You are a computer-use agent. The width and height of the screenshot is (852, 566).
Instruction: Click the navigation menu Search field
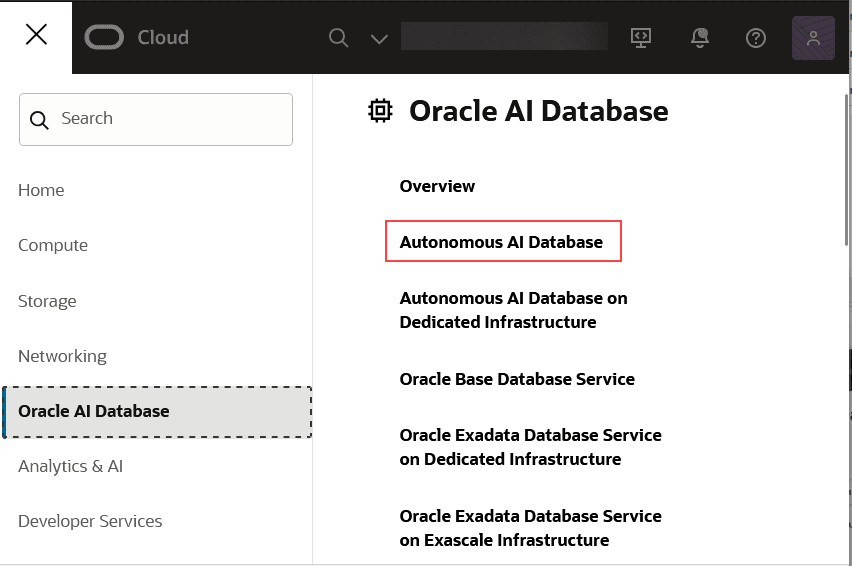pyautogui.click(x=156, y=120)
